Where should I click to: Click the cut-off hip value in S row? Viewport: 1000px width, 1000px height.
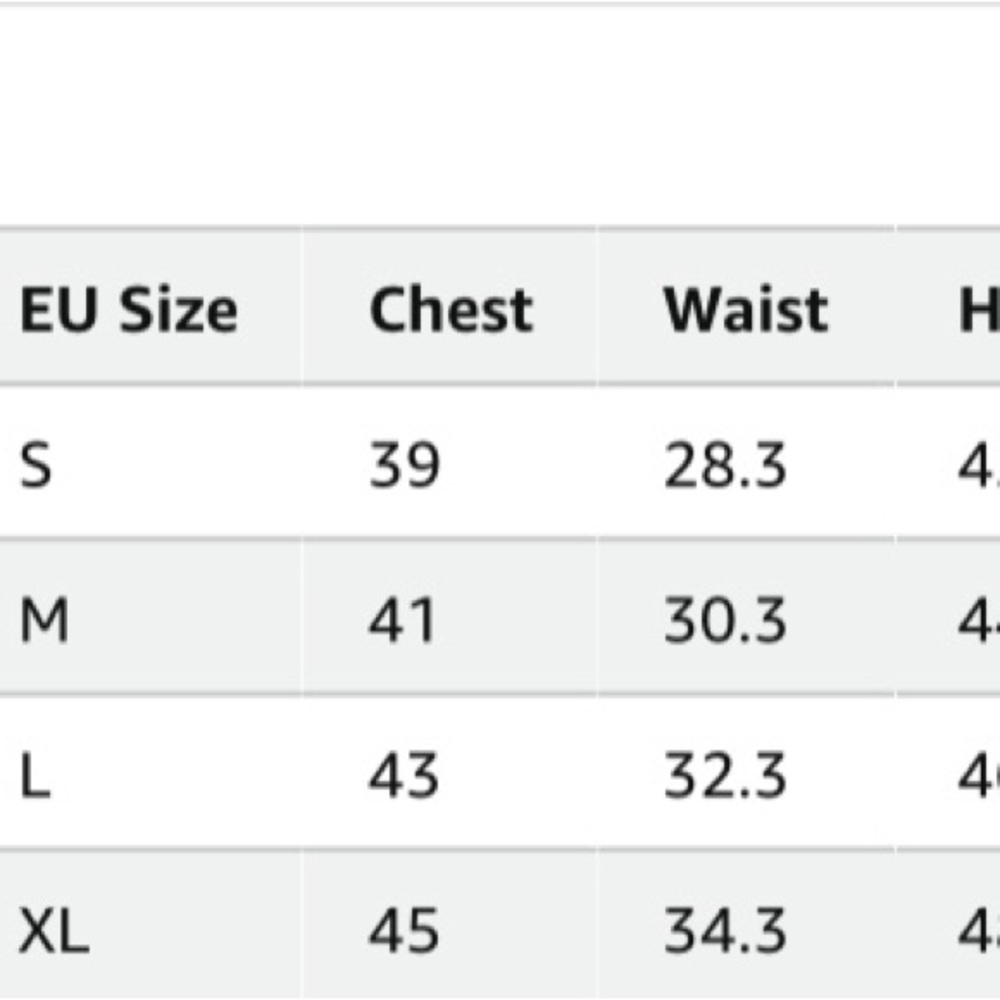(979, 465)
